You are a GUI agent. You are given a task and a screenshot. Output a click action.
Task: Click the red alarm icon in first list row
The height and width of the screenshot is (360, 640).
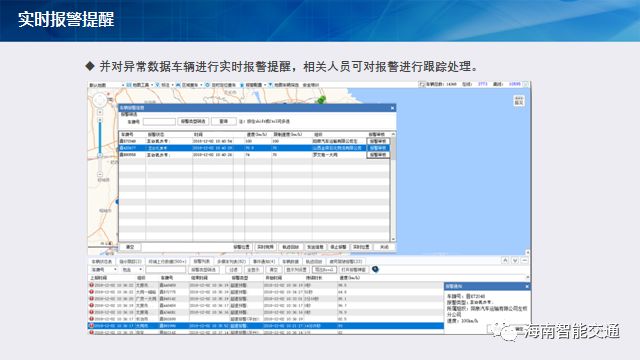pos(91,285)
